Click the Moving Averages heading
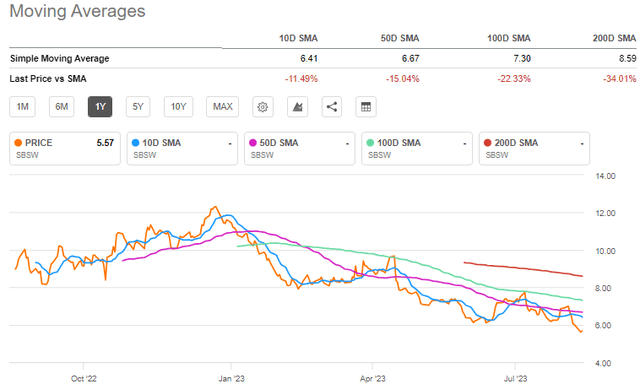Viewport: 640px width, 384px height. point(78,11)
